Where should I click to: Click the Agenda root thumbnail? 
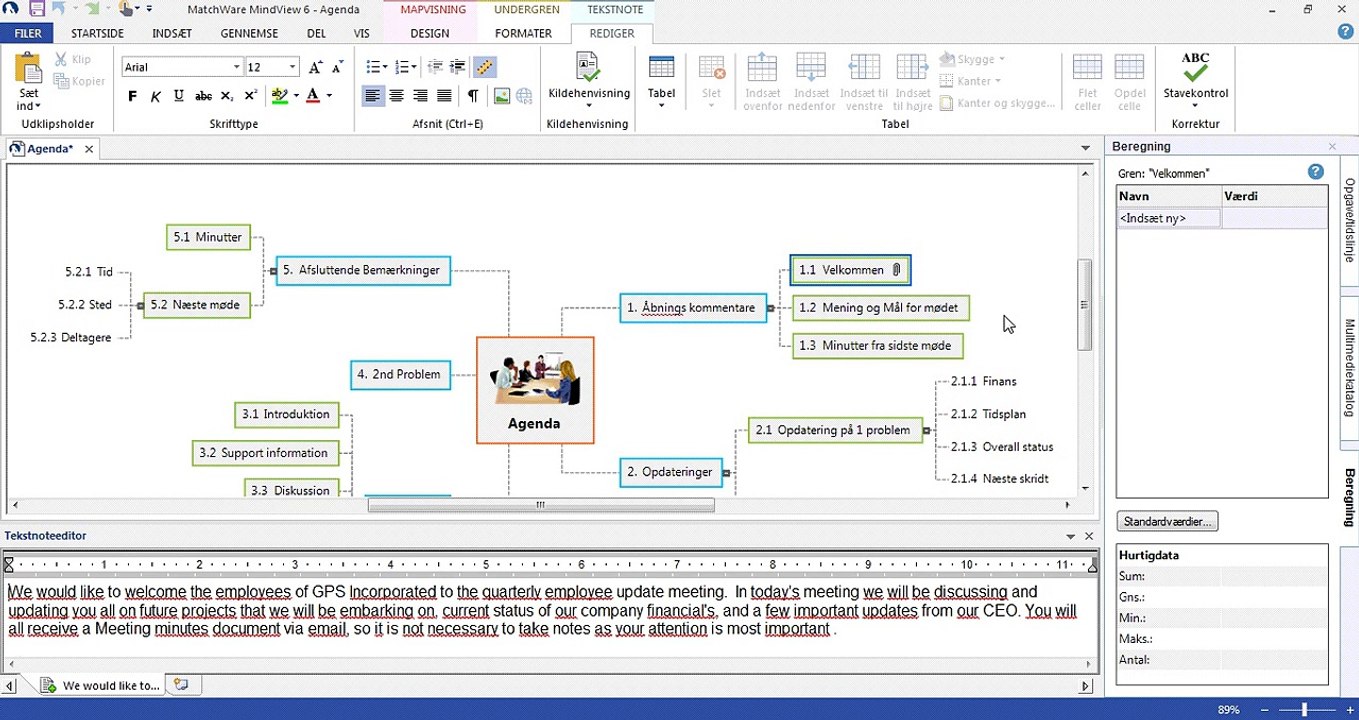[x=535, y=379]
